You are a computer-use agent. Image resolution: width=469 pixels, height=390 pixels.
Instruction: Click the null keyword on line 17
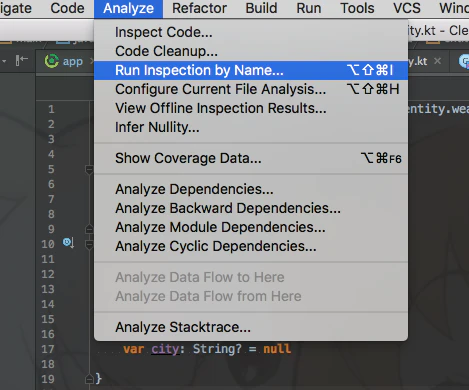pos(277,349)
